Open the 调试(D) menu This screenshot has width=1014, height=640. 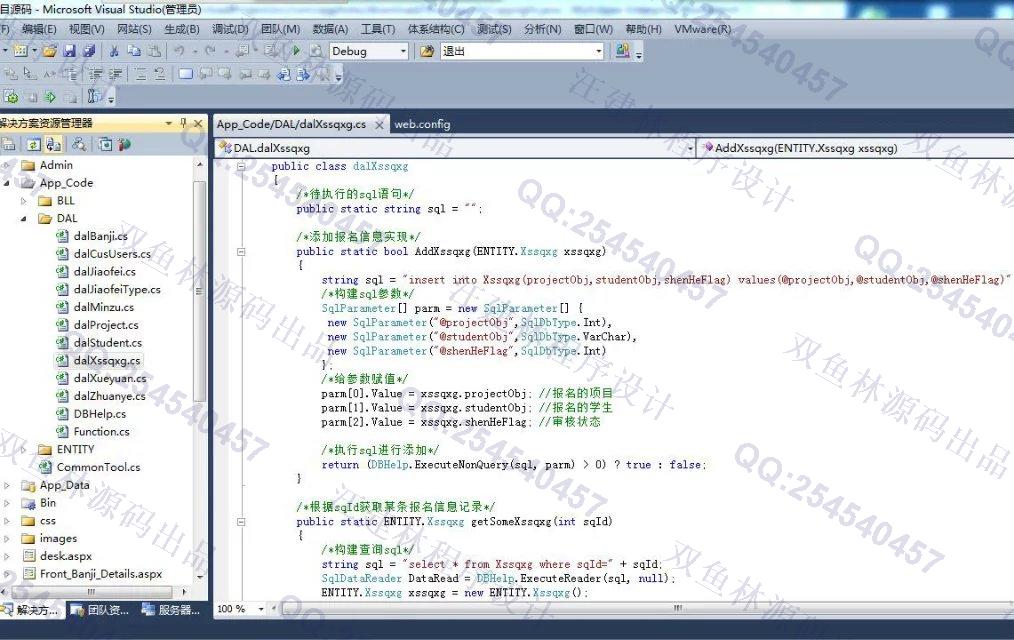[x=230, y=29]
